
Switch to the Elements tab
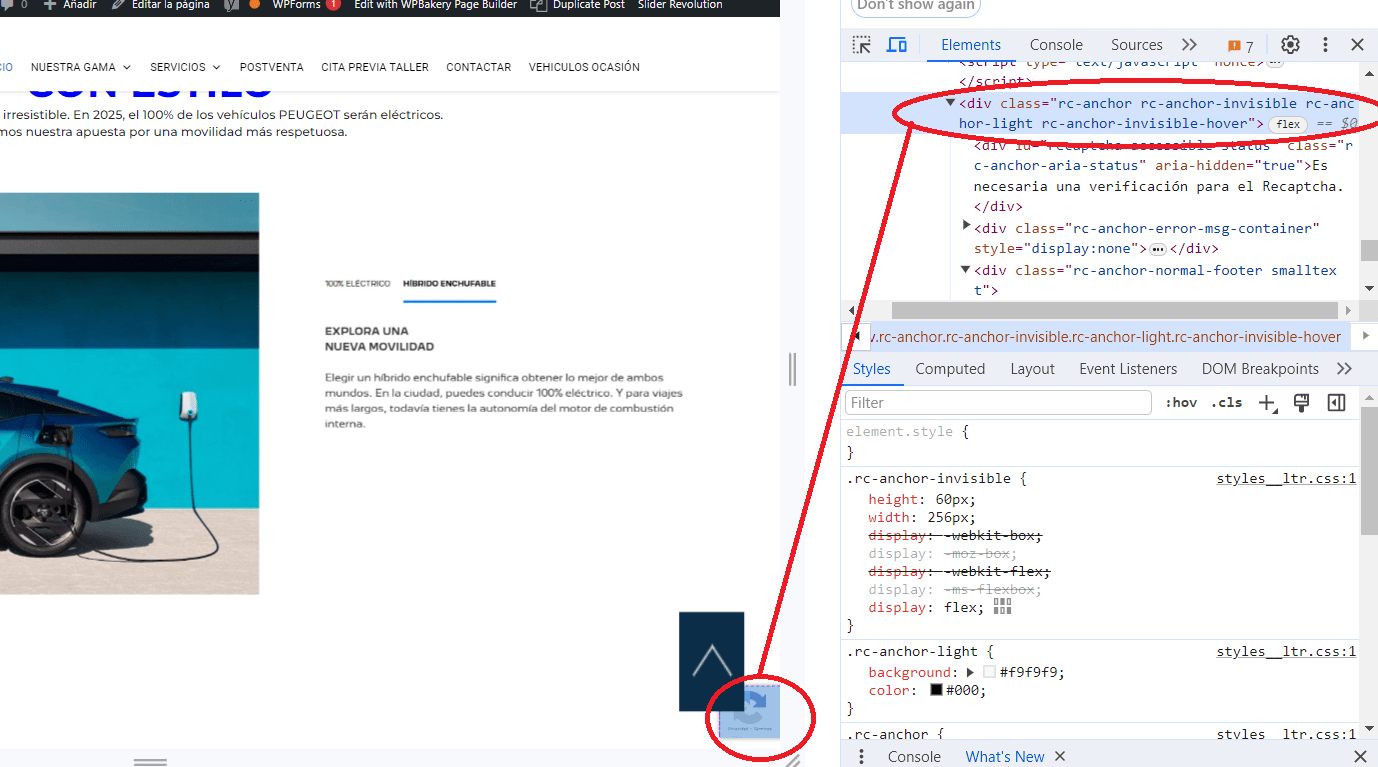pos(970,45)
